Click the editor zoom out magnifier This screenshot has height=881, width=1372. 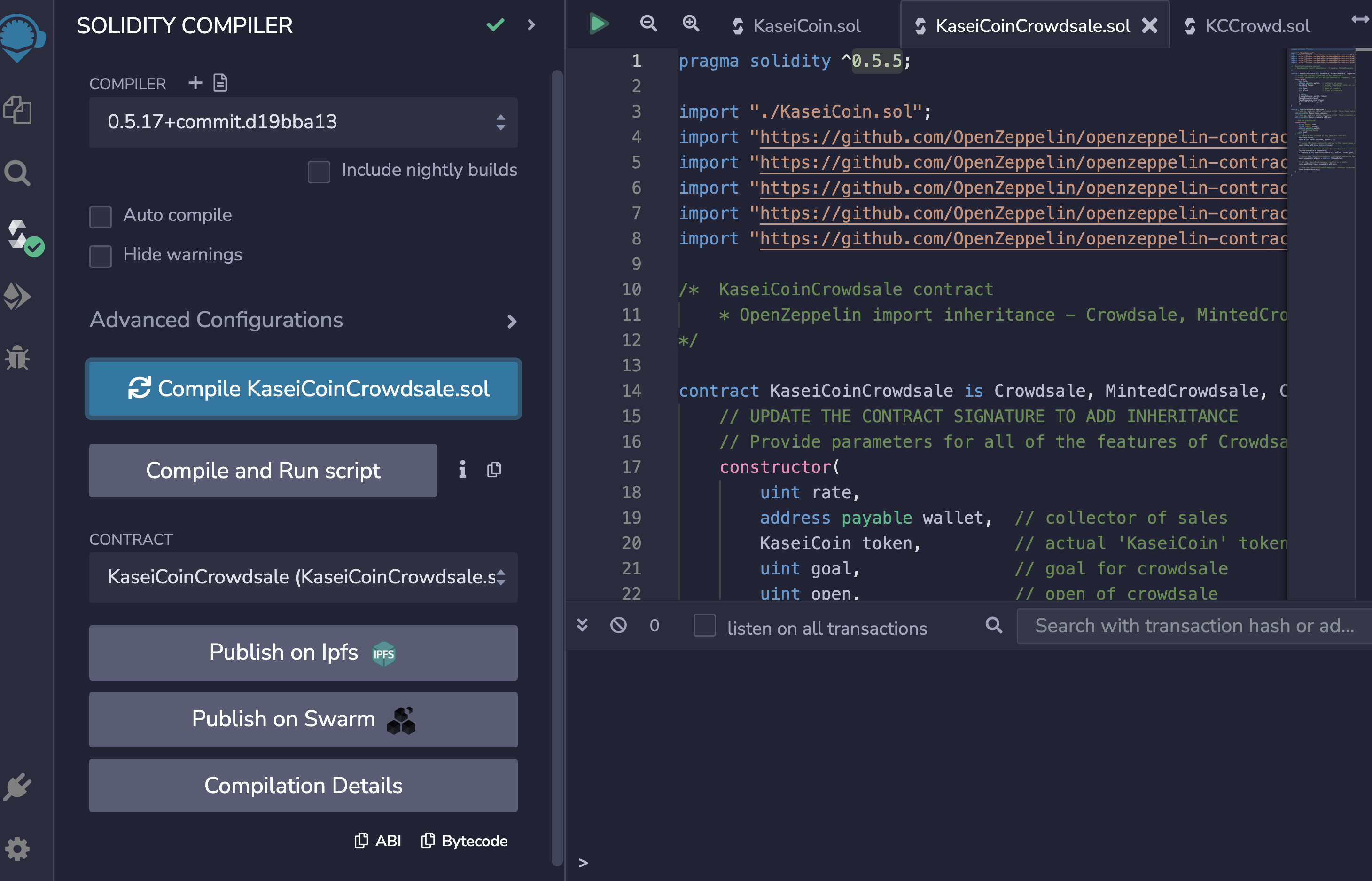(x=648, y=24)
